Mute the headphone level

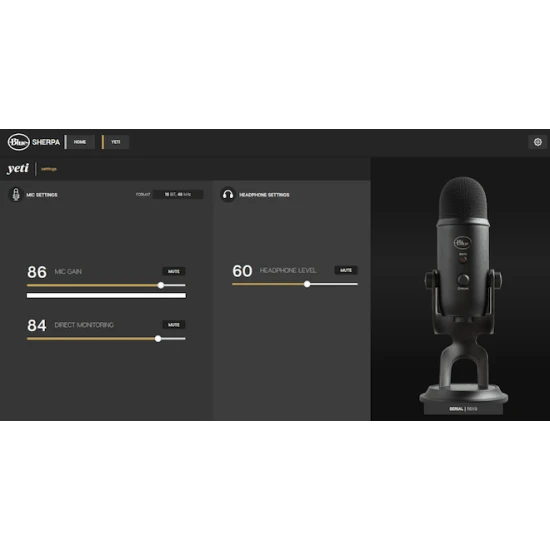click(346, 270)
